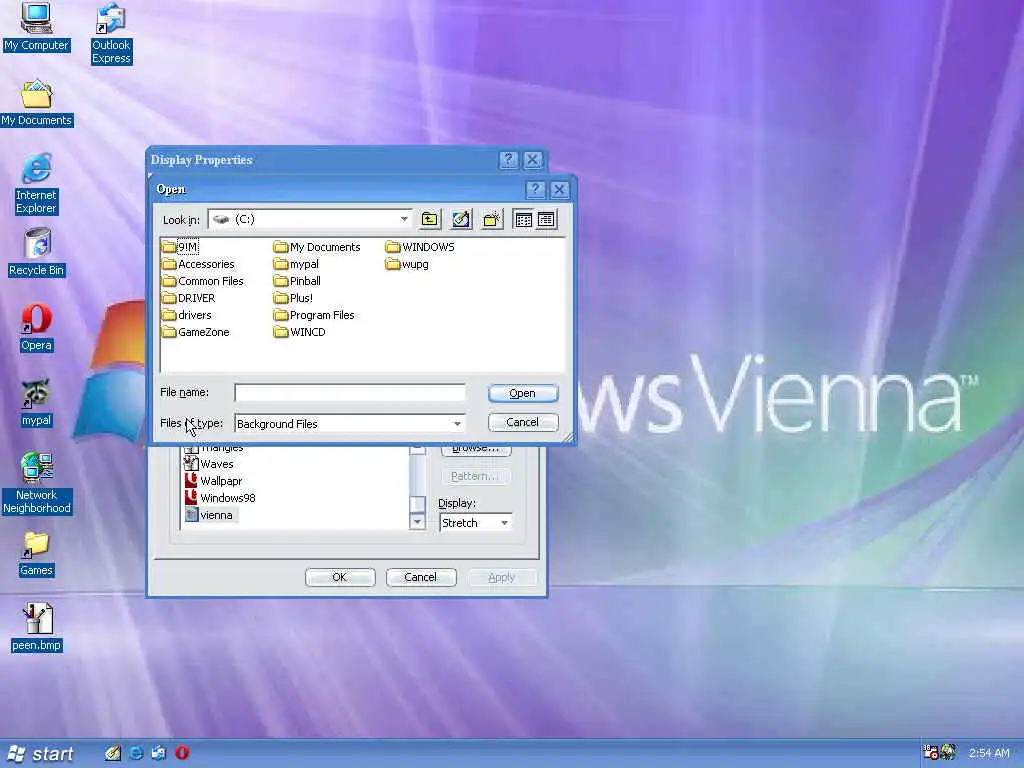This screenshot has height=768, width=1024.
Task: Launch Internet Explorer from quick launch
Action: click(x=136, y=753)
